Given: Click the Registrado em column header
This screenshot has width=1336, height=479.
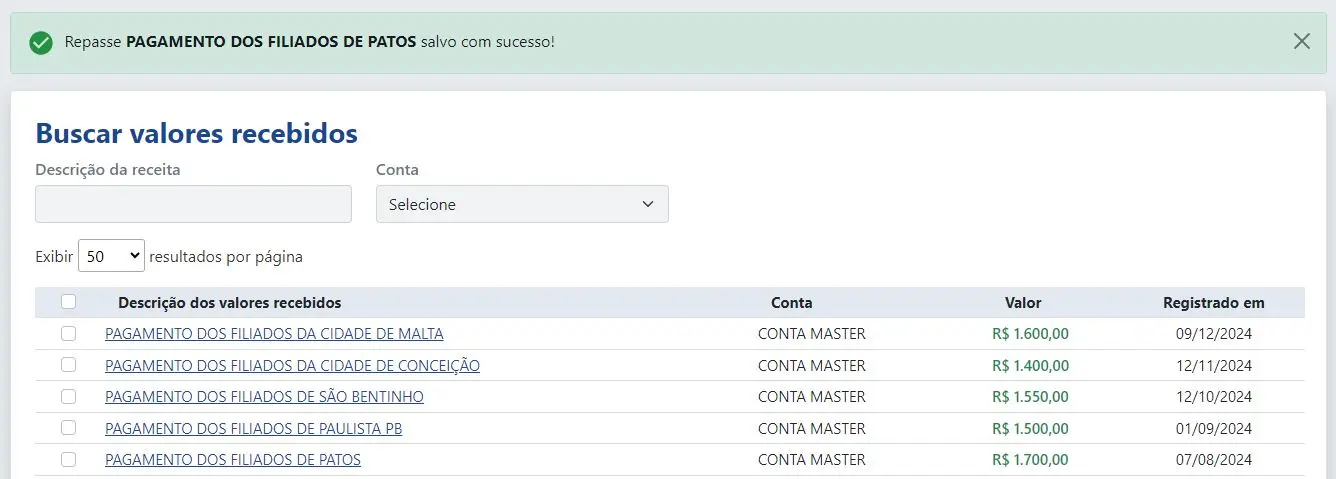Looking at the screenshot, I should tap(1213, 303).
